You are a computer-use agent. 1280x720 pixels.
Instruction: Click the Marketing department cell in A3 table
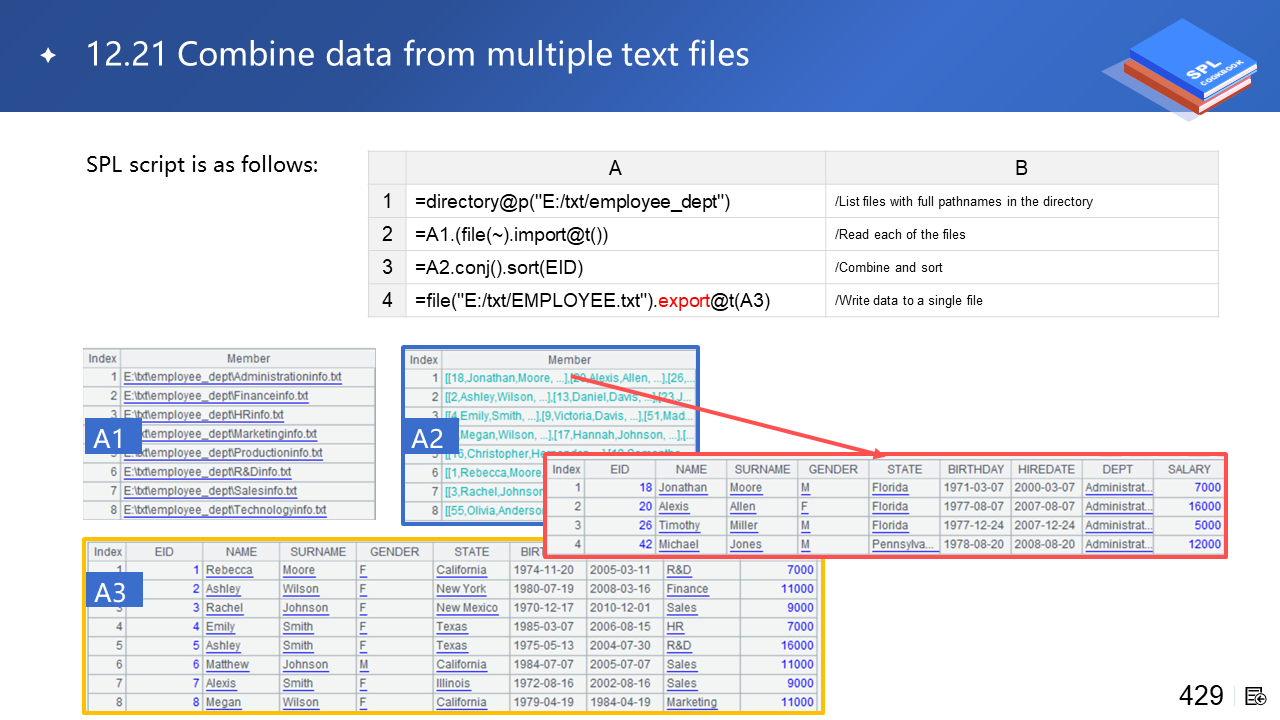691,702
